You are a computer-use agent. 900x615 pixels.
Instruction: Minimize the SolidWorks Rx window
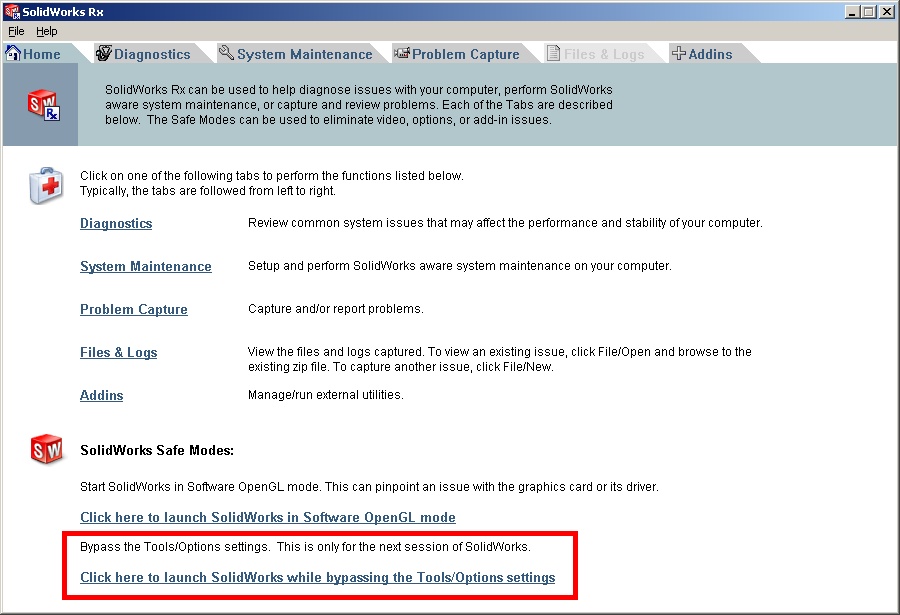click(852, 11)
